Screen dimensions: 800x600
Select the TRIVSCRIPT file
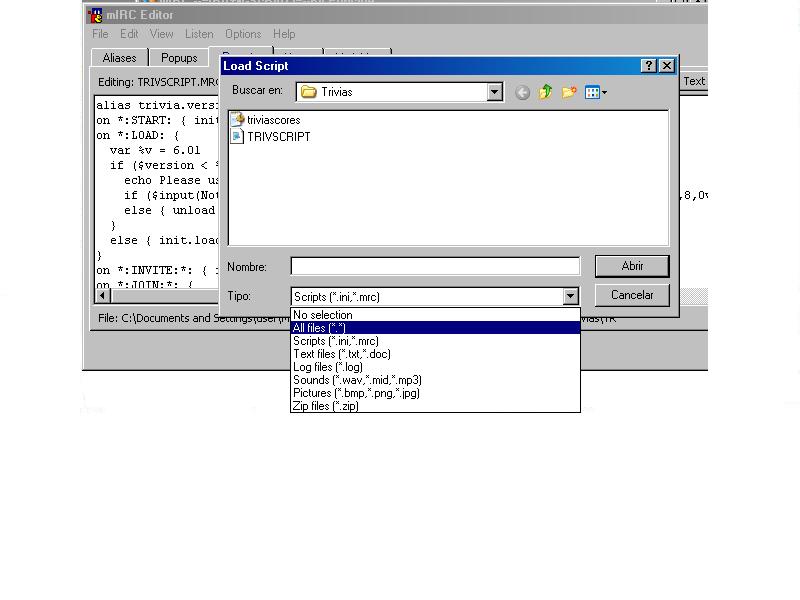tap(278, 137)
